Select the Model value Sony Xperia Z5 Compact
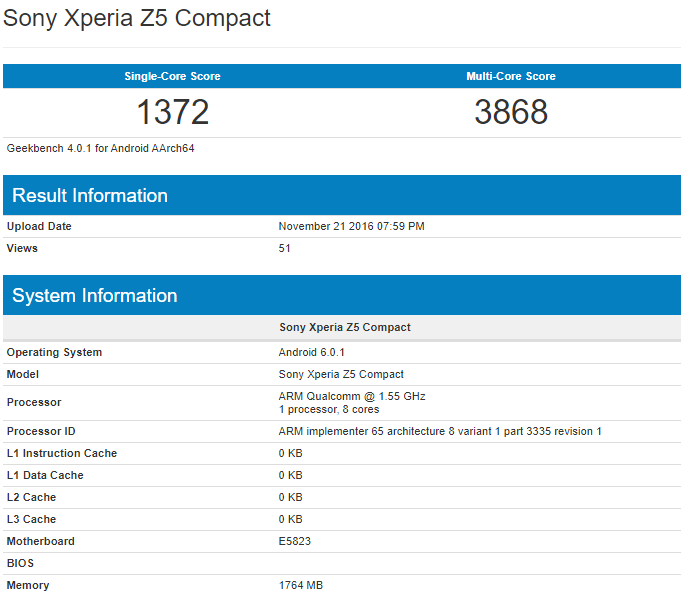692x596 pixels. (341, 374)
